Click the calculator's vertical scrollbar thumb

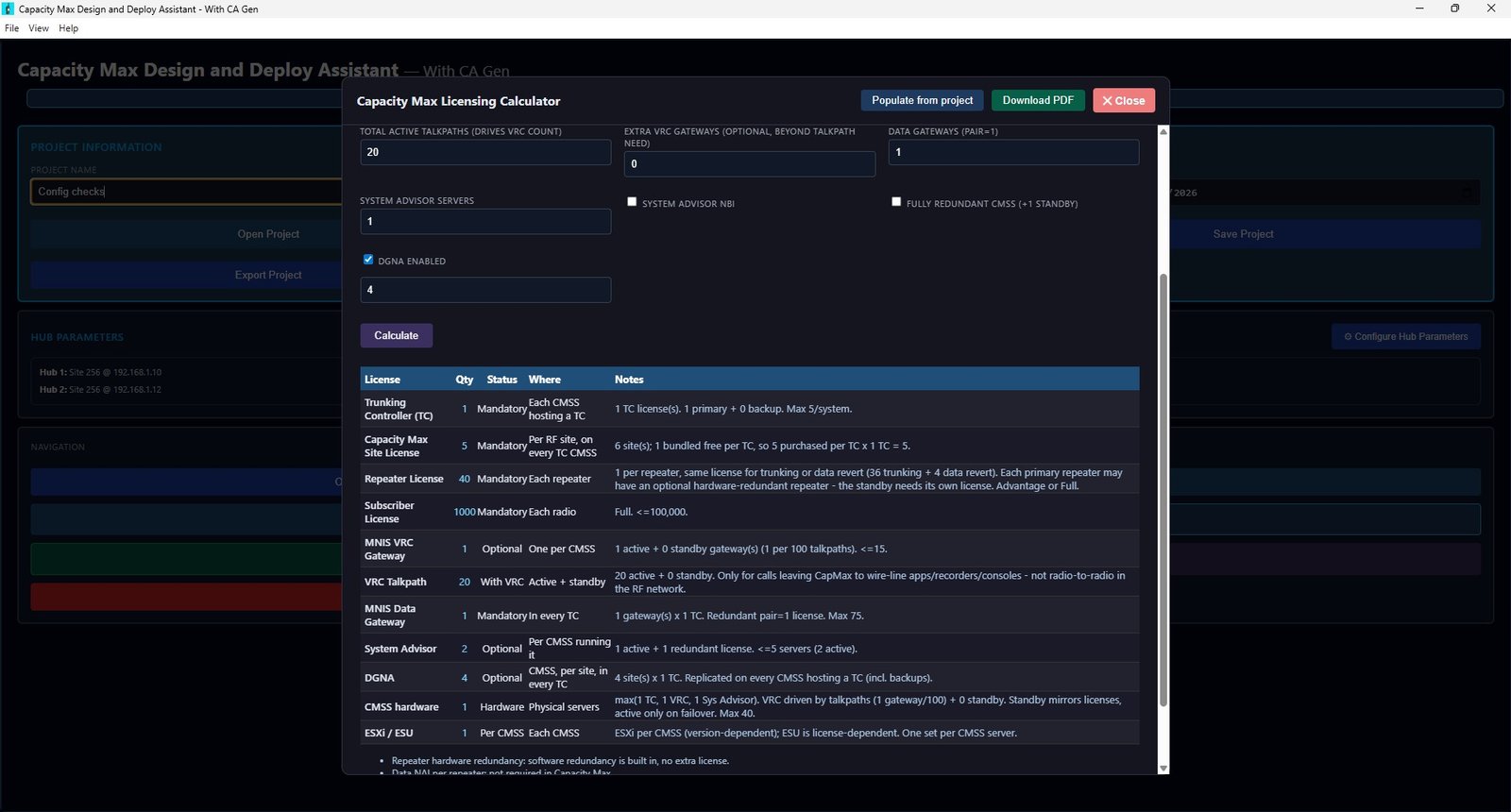[x=1163, y=489]
